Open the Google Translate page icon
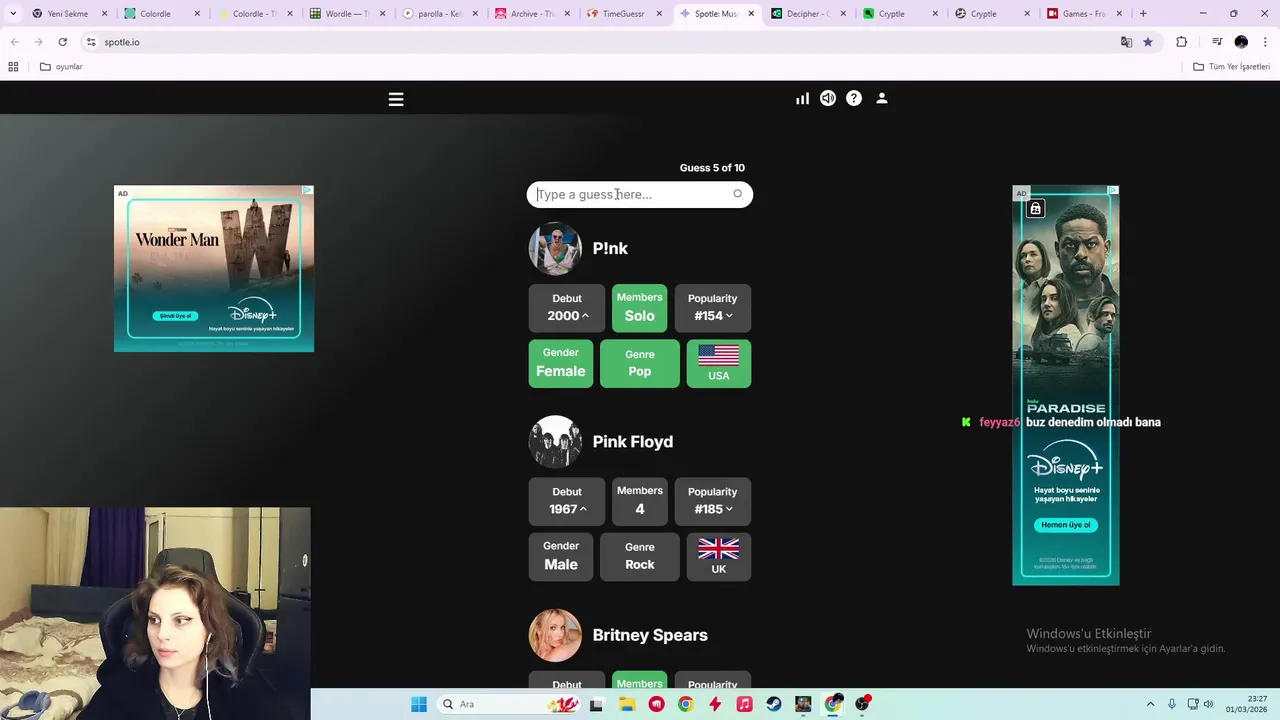This screenshot has width=1280, height=720. point(1126,42)
